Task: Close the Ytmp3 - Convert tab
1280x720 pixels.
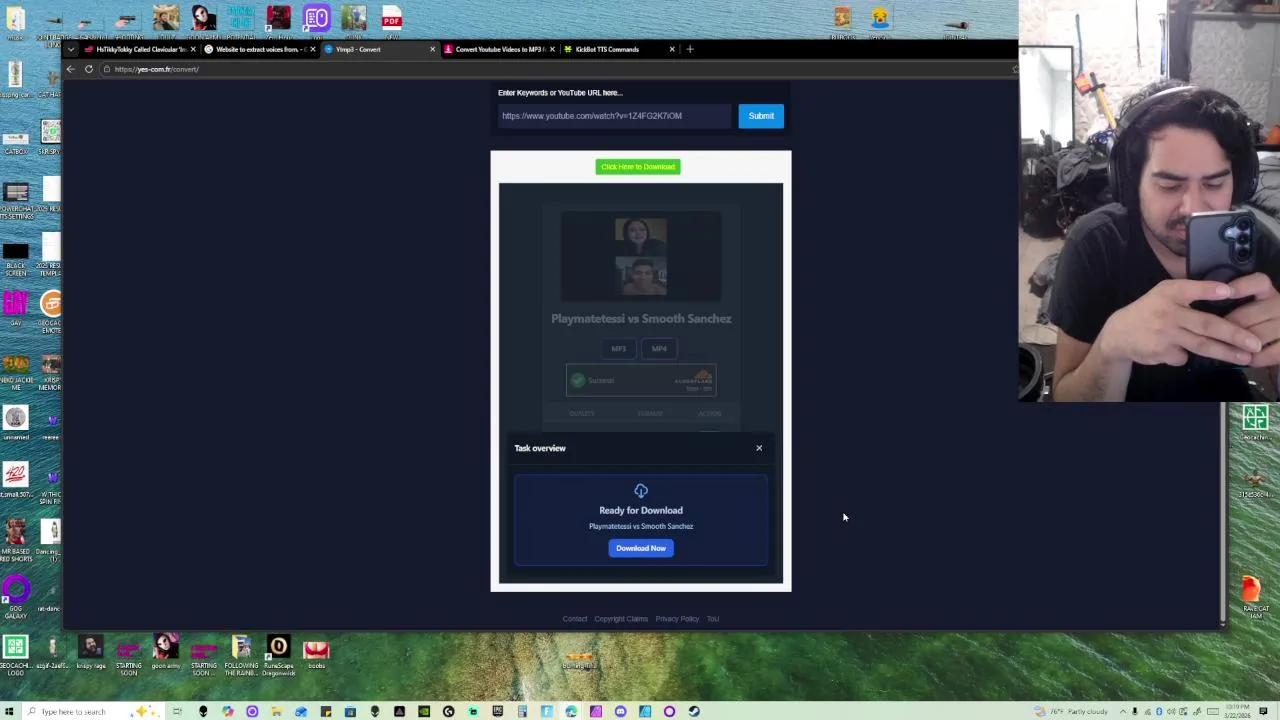Action: (x=432, y=49)
